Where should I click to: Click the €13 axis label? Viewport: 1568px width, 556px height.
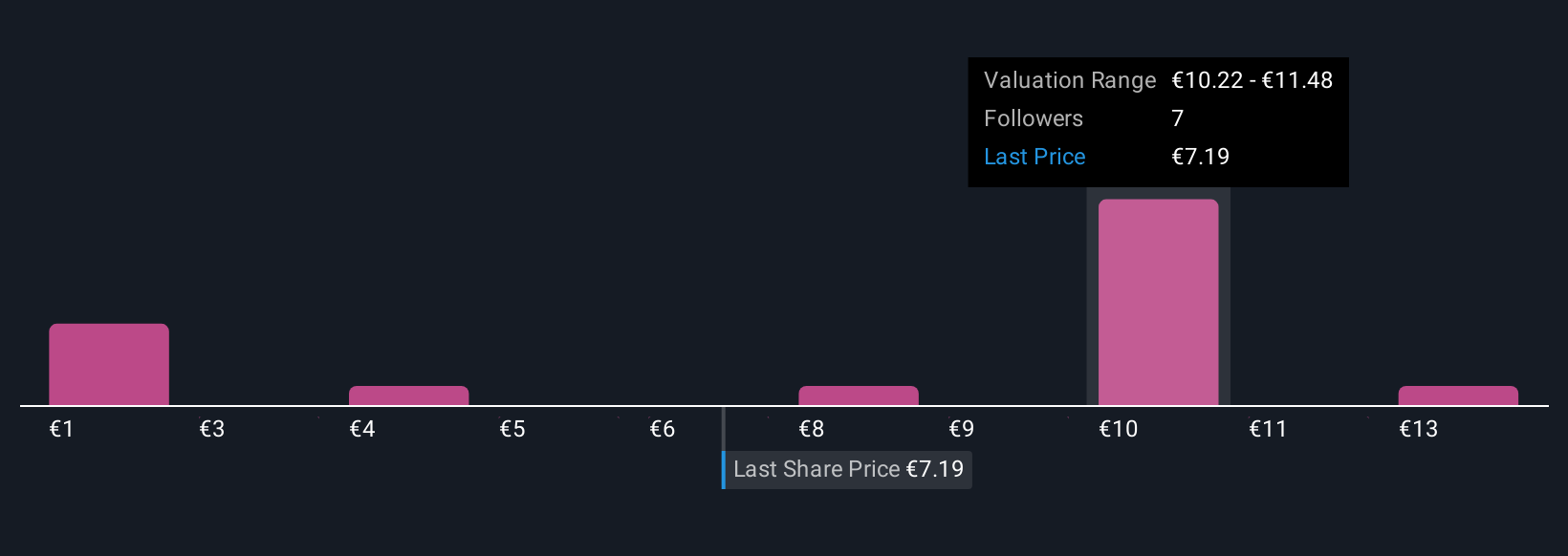tap(1419, 429)
